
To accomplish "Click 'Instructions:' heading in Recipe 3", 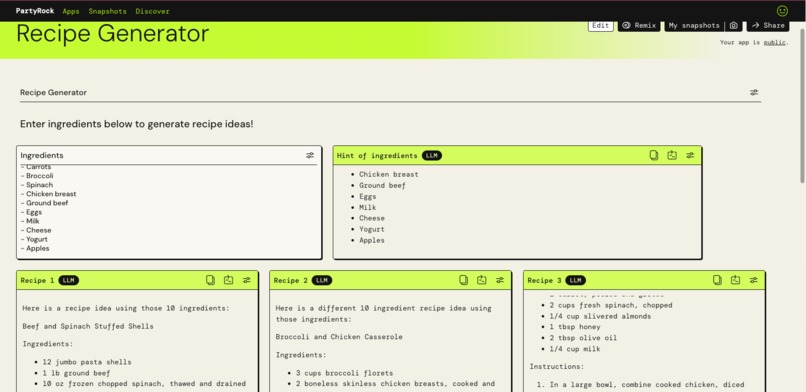I will (x=557, y=367).
